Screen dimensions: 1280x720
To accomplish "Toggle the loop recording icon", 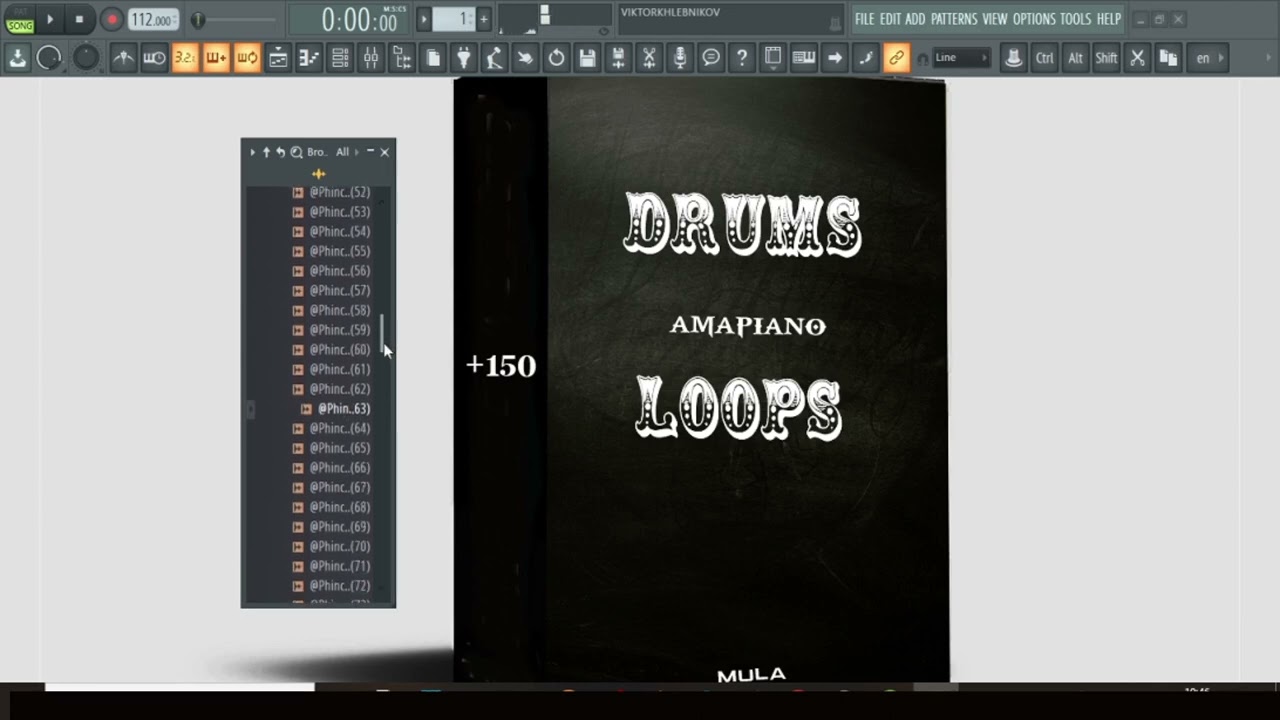I will pyautogui.click(x=247, y=58).
